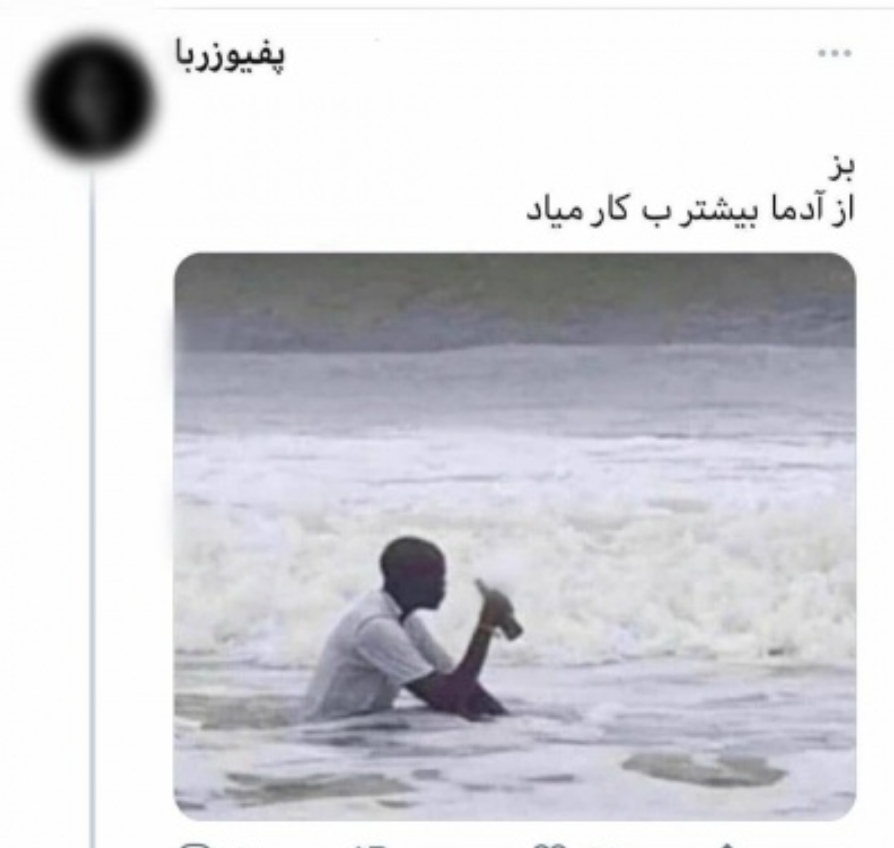Click the tweet line از آدما بیشتر ب کار میاد
This screenshot has height=848, width=894.
(690, 210)
